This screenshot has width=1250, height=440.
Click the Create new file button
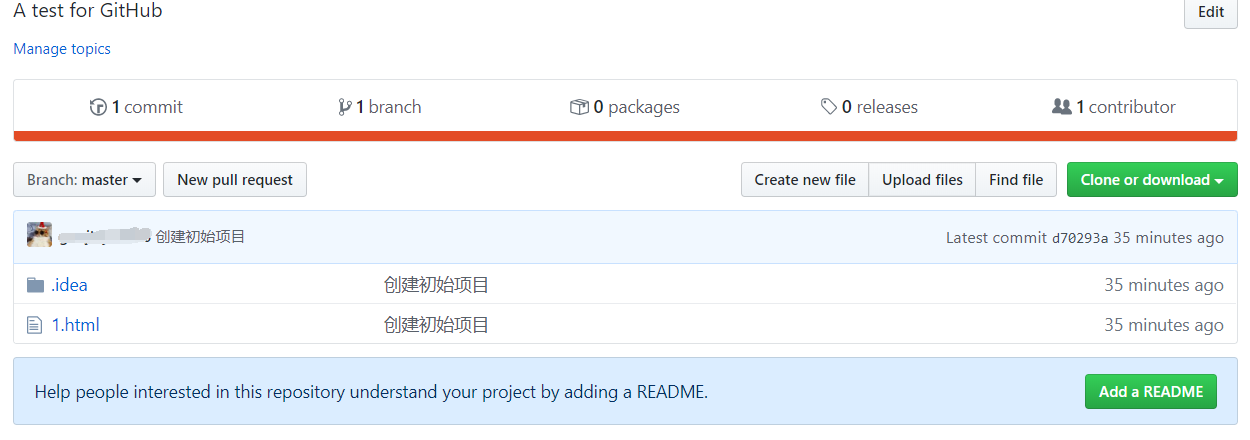click(805, 180)
